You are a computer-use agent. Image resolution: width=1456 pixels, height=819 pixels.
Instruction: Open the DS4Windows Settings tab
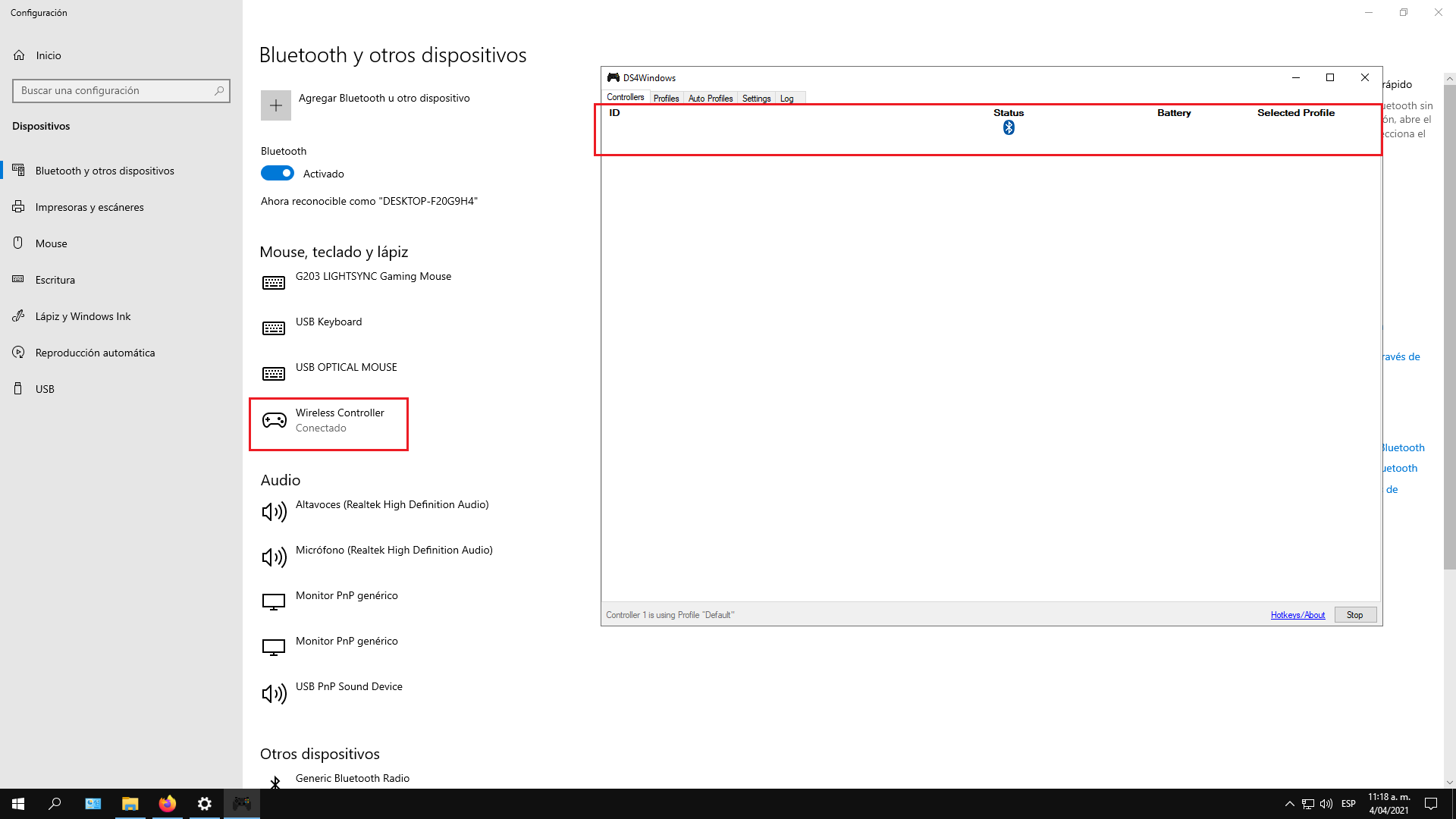point(756,99)
